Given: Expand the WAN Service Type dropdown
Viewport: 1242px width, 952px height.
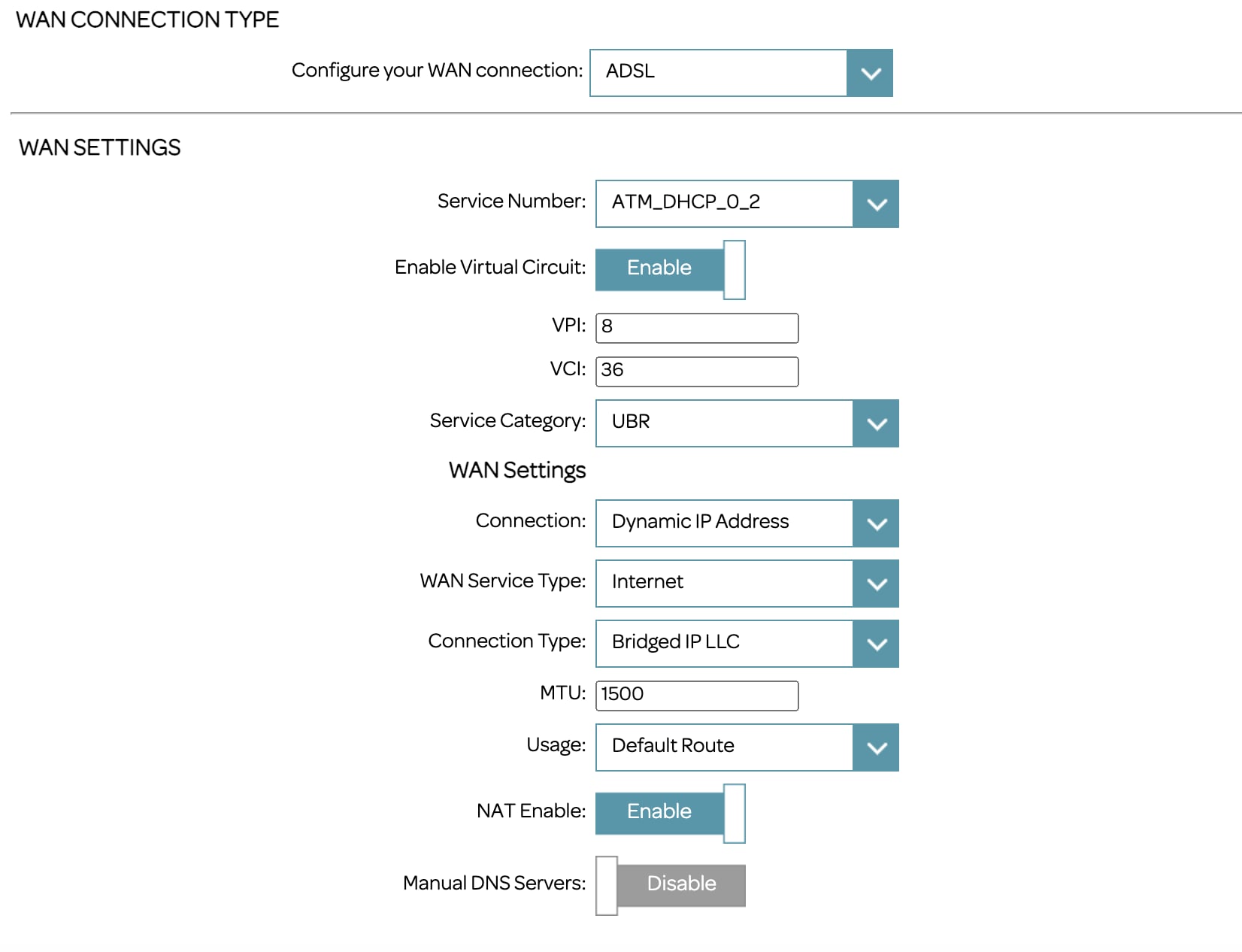Looking at the screenshot, I should 747,584.
